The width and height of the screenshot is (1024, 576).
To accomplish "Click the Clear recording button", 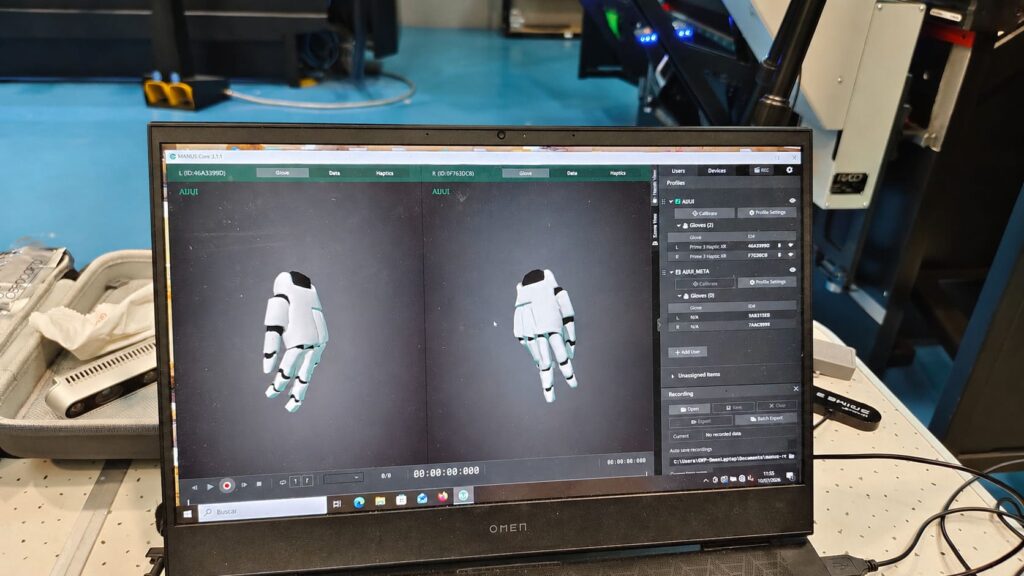I will [776, 406].
